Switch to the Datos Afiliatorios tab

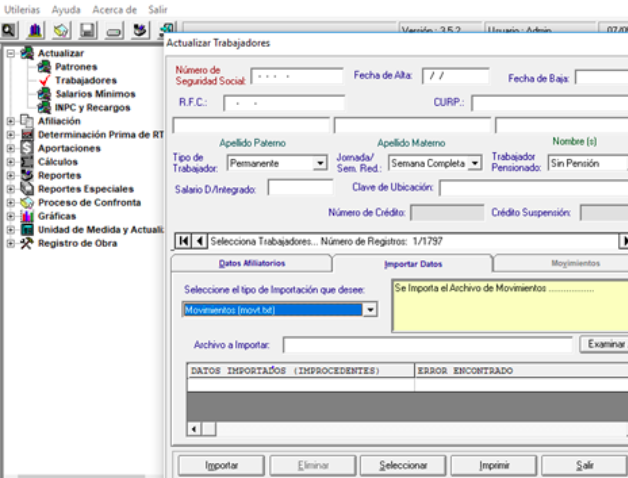[x=252, y=263]
